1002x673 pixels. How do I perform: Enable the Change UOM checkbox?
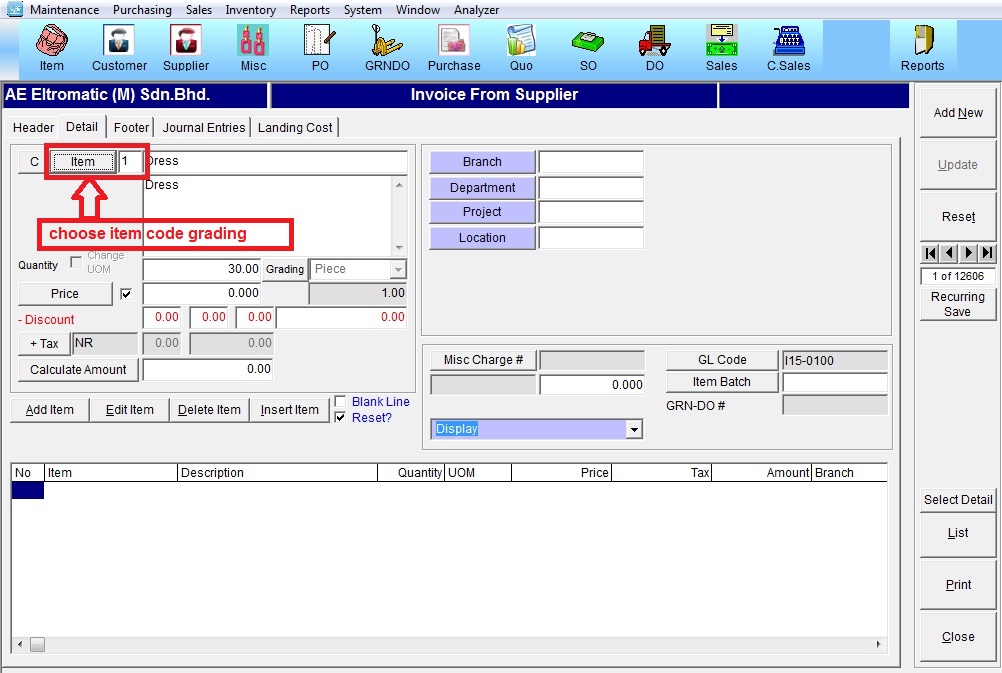(x=77, y=263)
